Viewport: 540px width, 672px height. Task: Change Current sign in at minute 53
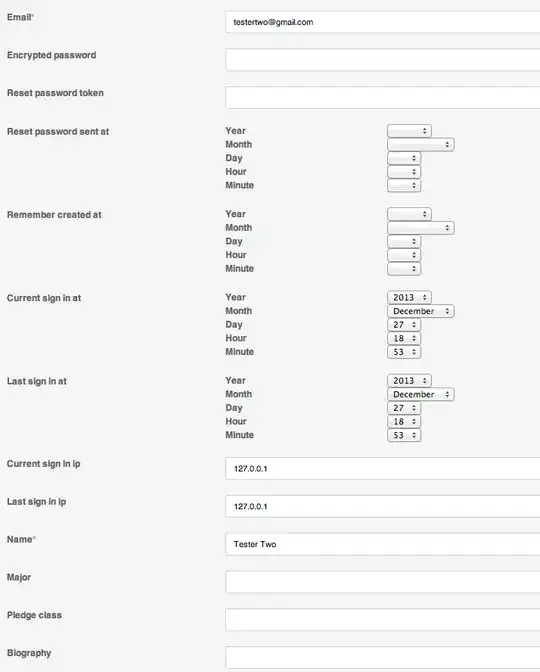[x=404, y=352]
